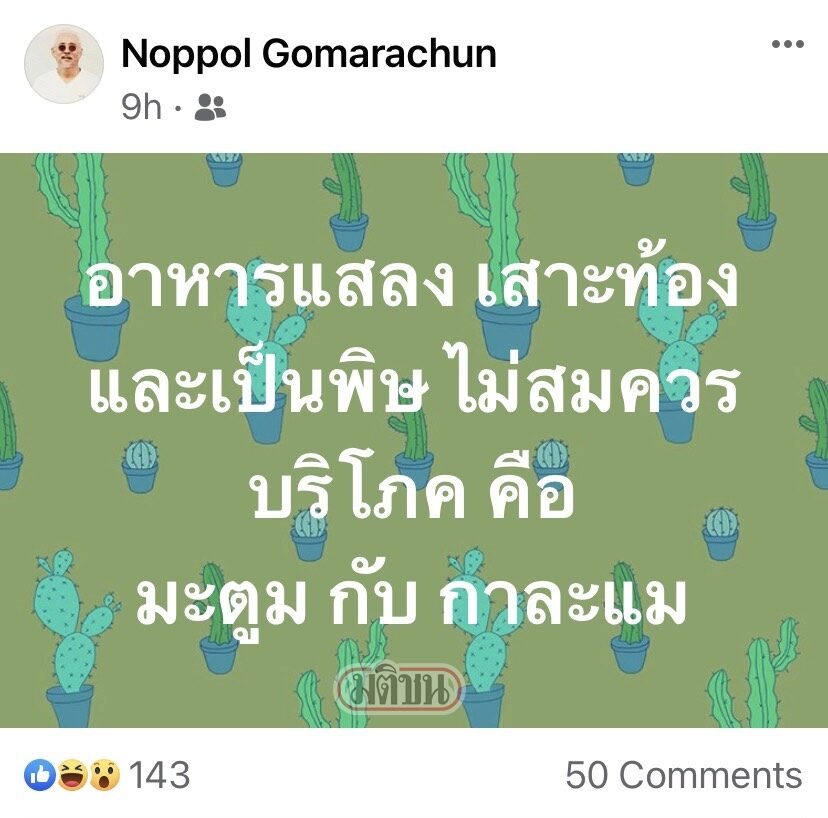Click the Haha laughing reaction icon
This screenshot has width=828, height=818.
[72, 775]
